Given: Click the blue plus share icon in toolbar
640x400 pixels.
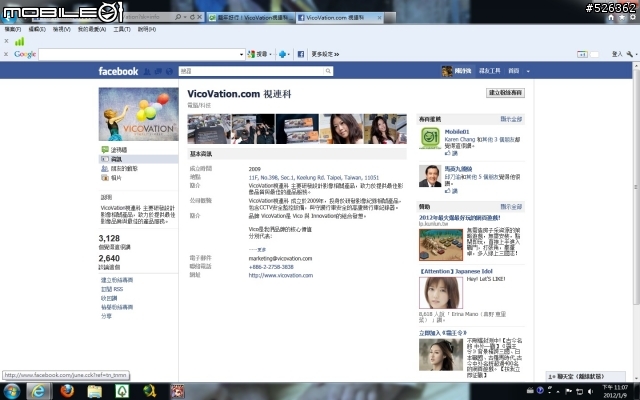Looking at the screenshot, I should pyautogui.click(x=282, y=54).
